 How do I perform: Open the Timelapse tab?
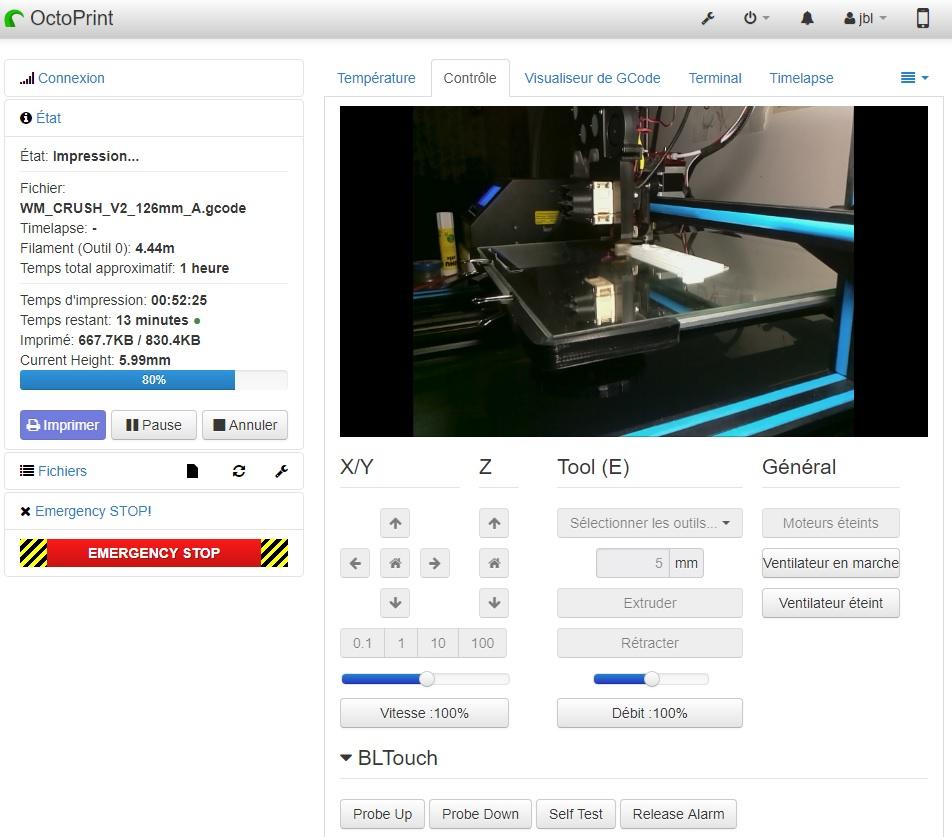pyautogui.click(x=801, y=78)
